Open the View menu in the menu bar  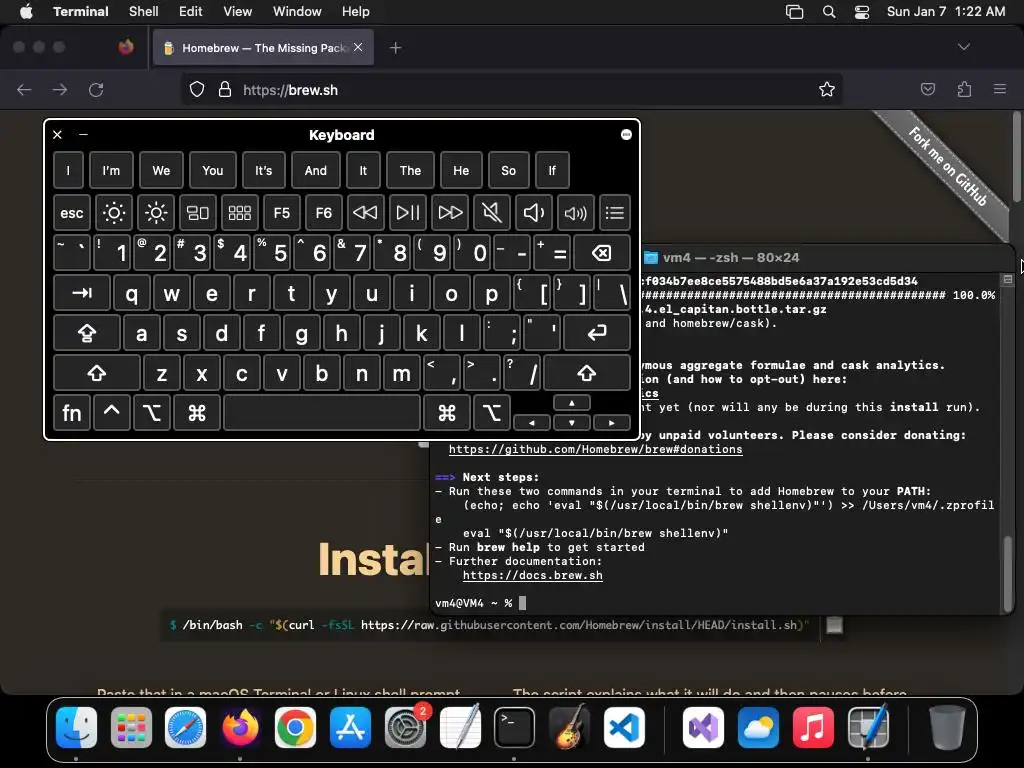(x=237, y=12)
